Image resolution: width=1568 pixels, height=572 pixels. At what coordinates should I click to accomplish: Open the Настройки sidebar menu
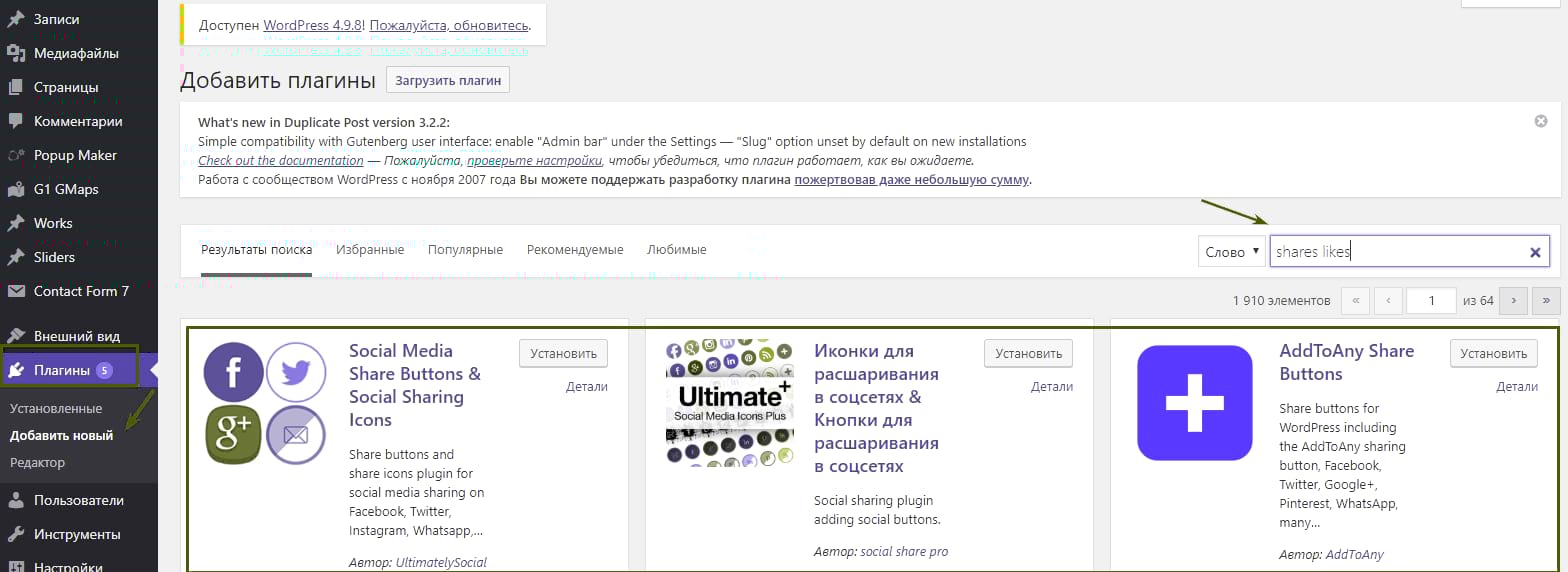click(x=68, y=566)
